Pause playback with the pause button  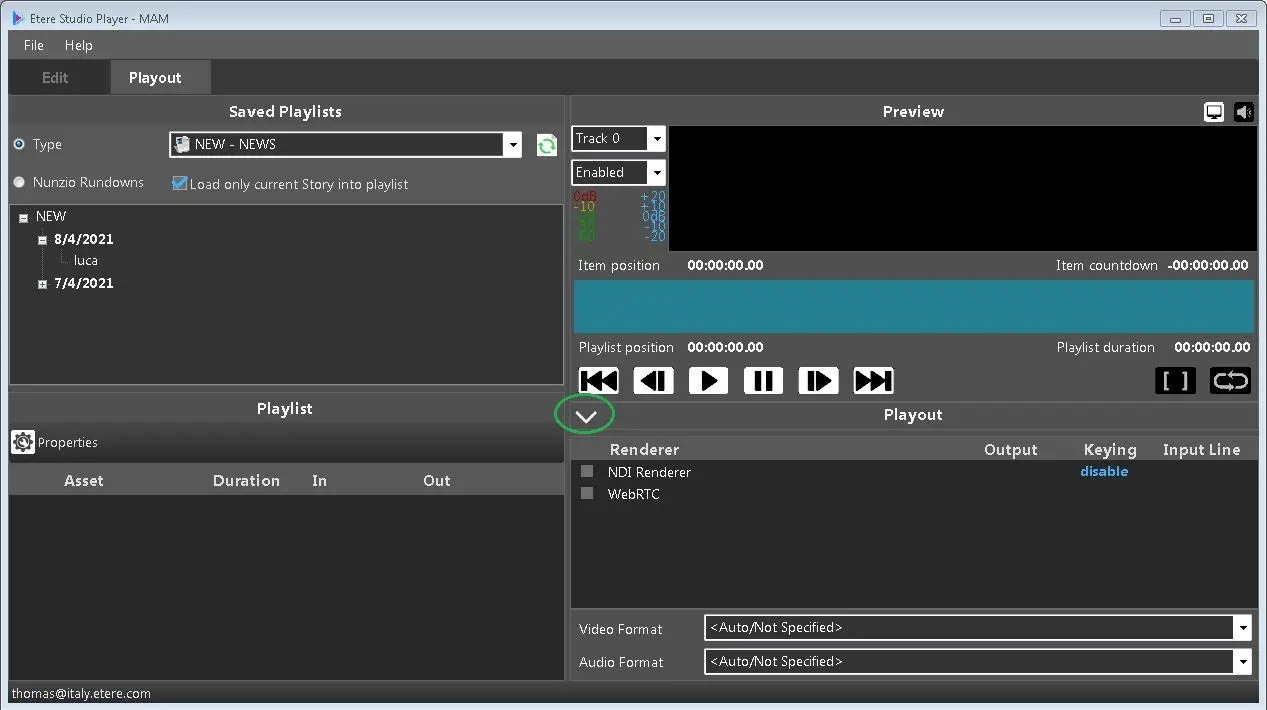(763, 381)
